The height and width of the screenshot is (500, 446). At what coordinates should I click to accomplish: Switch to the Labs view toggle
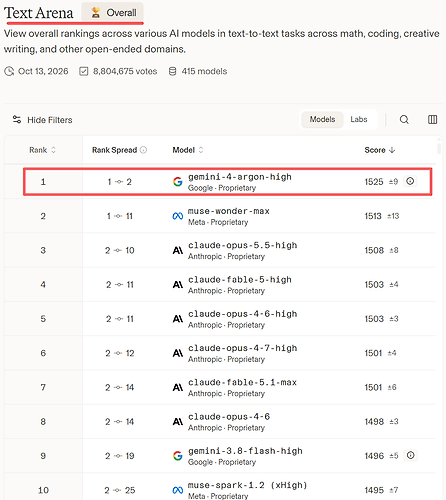click(359, 119)
